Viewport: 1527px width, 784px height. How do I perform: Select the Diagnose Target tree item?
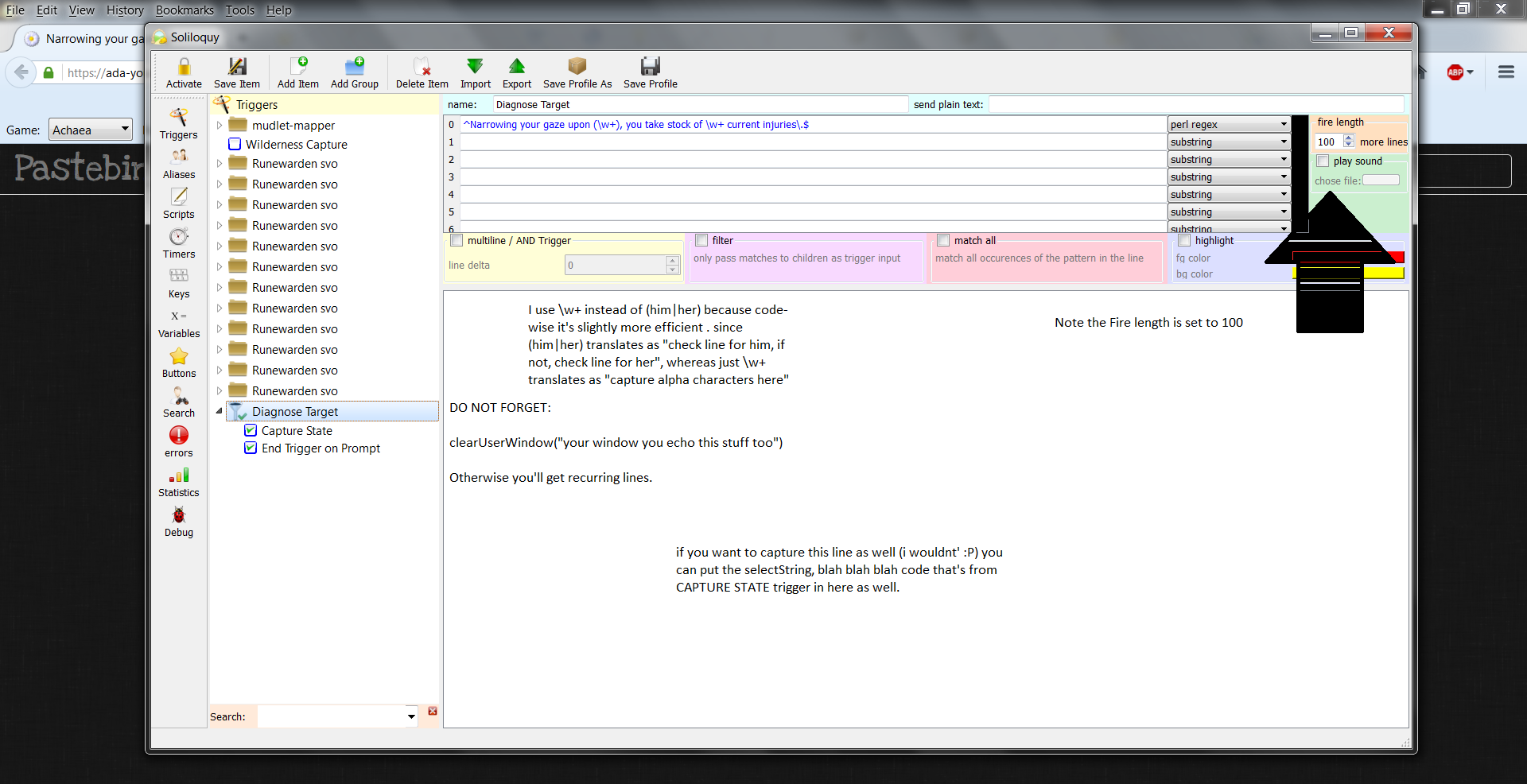[x=332, y=411]
